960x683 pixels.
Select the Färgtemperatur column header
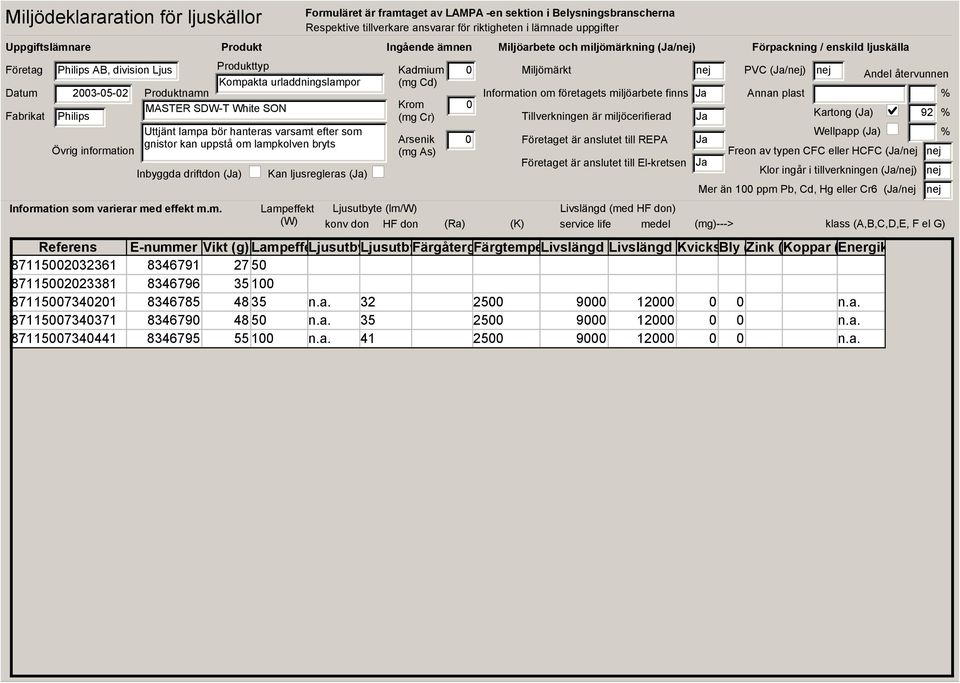tap(506, 247)
